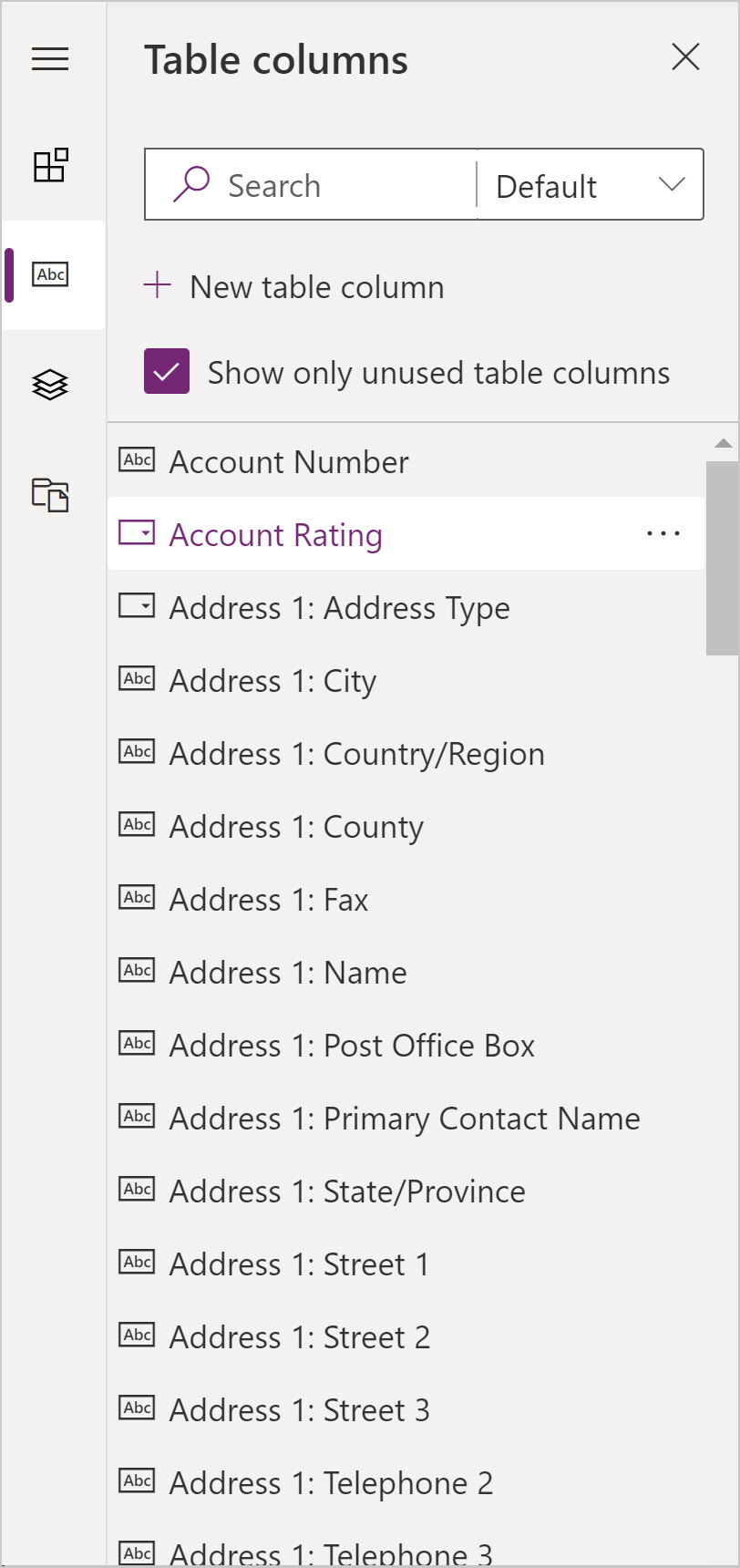Screen dimensions: 740x1568
Task: Uncheck Show only unused table columns
Action: [x=167, y=372]
